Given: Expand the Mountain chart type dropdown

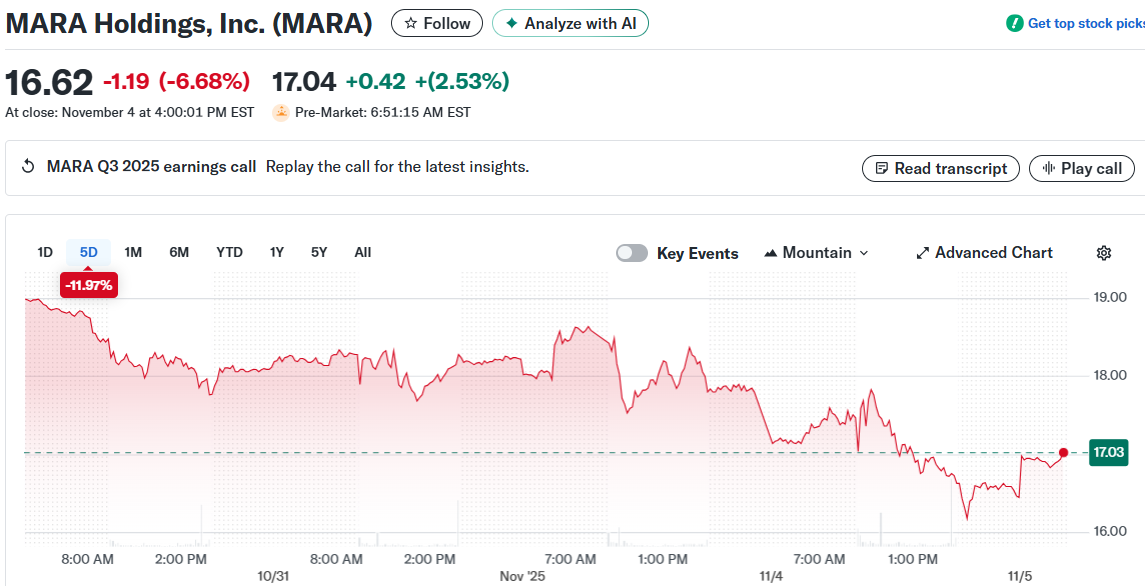Looking at the screenshot, I should (816, 253).
